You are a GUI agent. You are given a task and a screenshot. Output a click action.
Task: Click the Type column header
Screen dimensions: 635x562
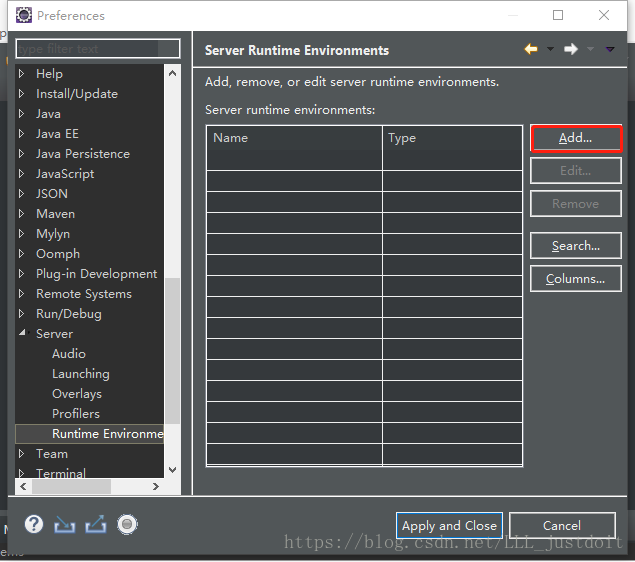(x=452, y=138)
